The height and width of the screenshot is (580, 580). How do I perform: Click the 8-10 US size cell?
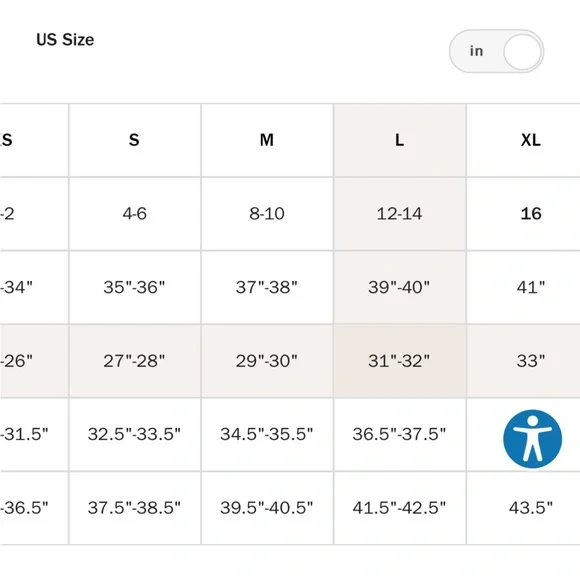[x=267, y=214]
